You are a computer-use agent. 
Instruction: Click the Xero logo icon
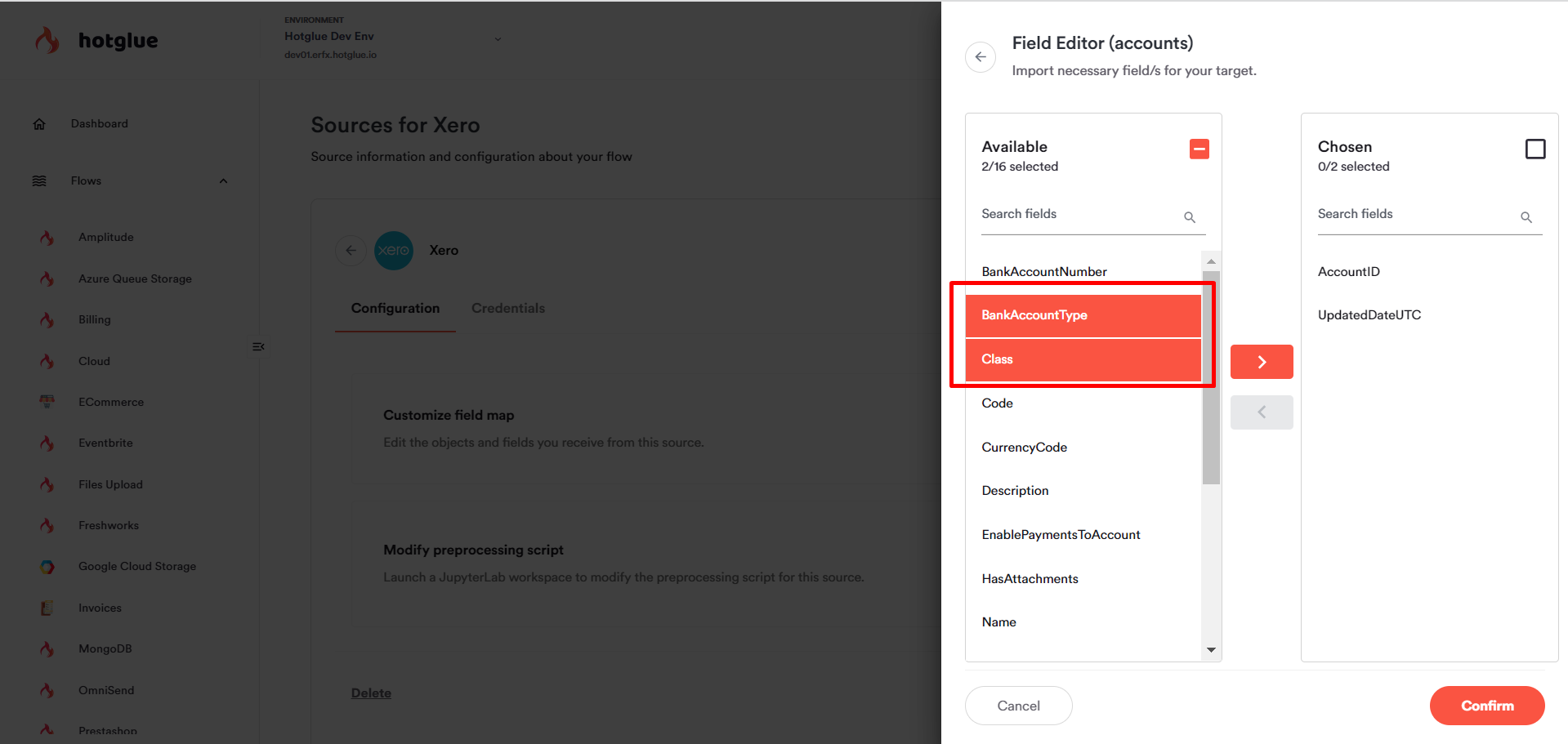[394, 251]
